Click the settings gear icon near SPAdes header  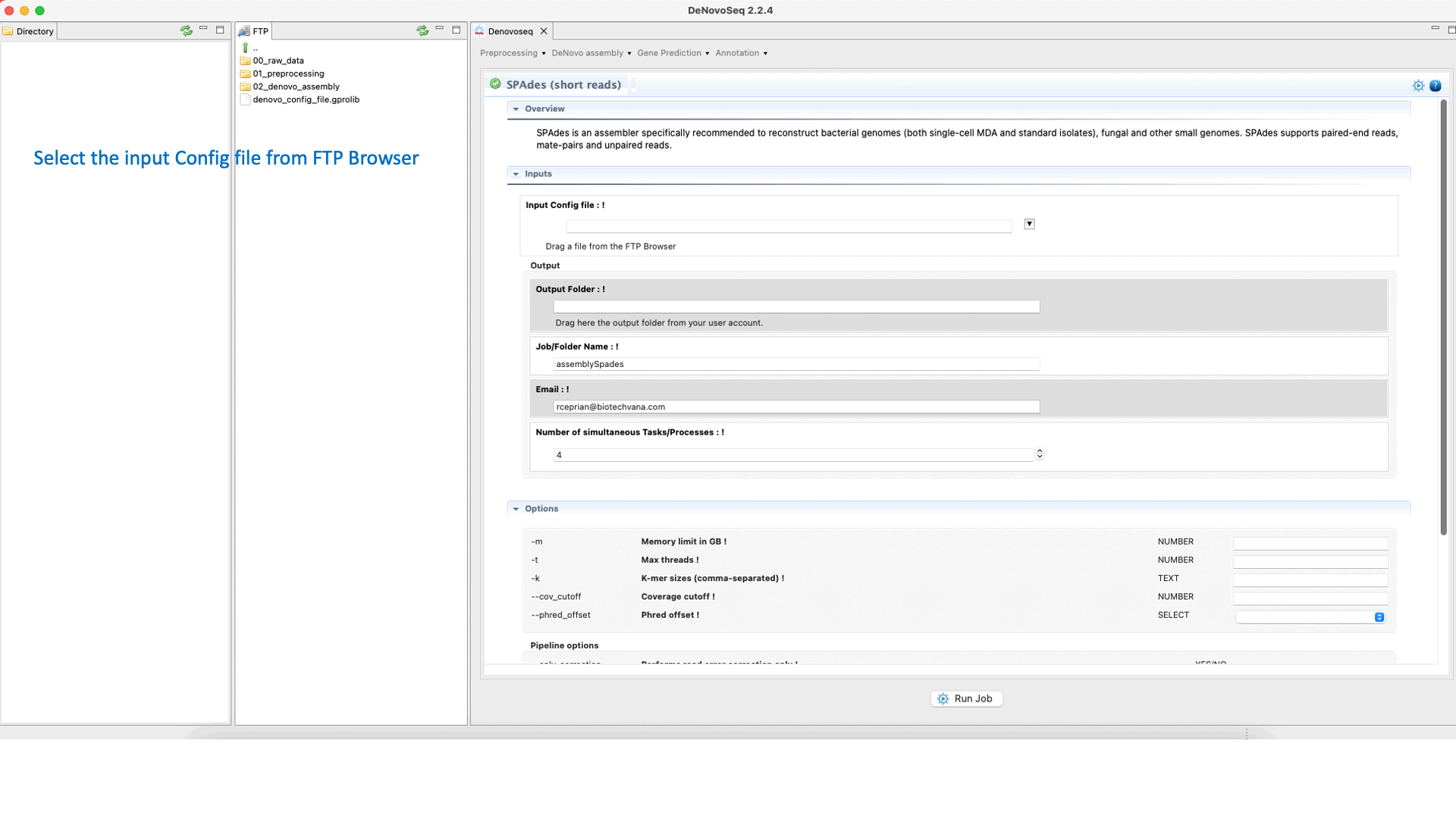1418,86
